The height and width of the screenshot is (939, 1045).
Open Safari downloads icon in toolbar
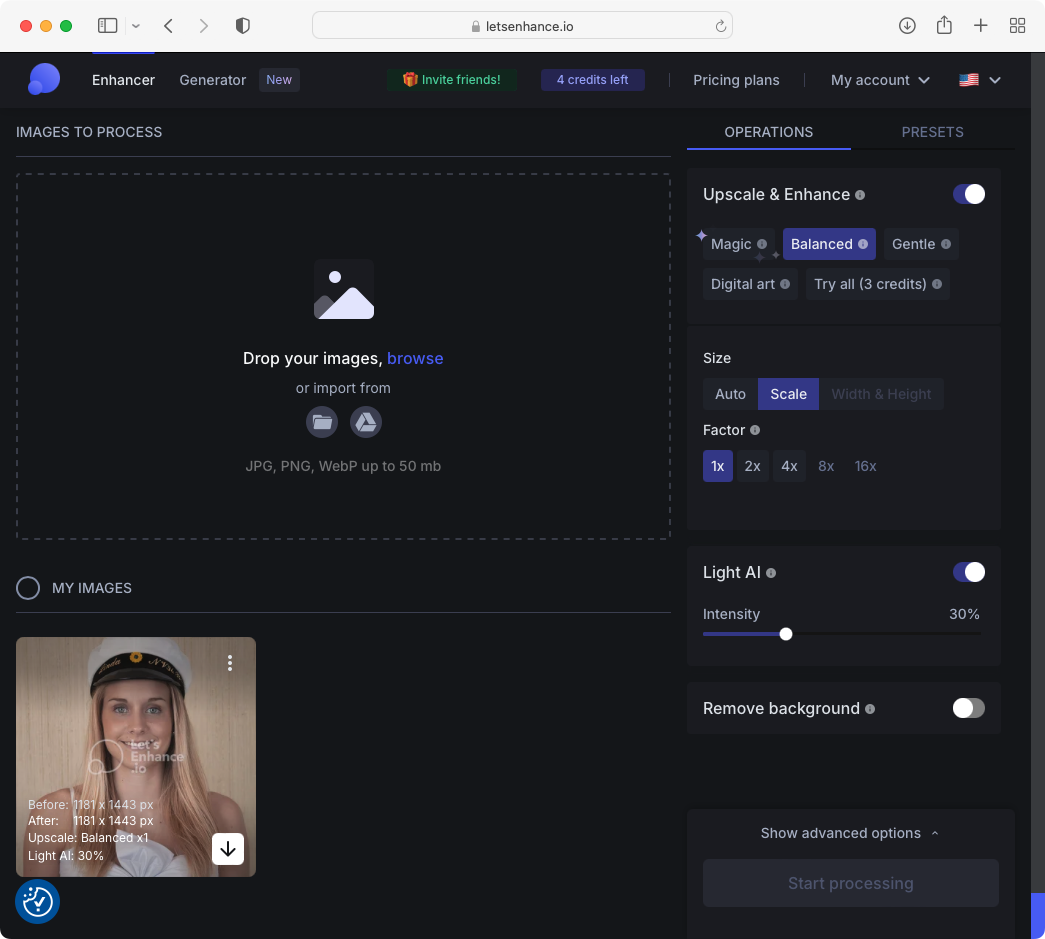(907, 26)
